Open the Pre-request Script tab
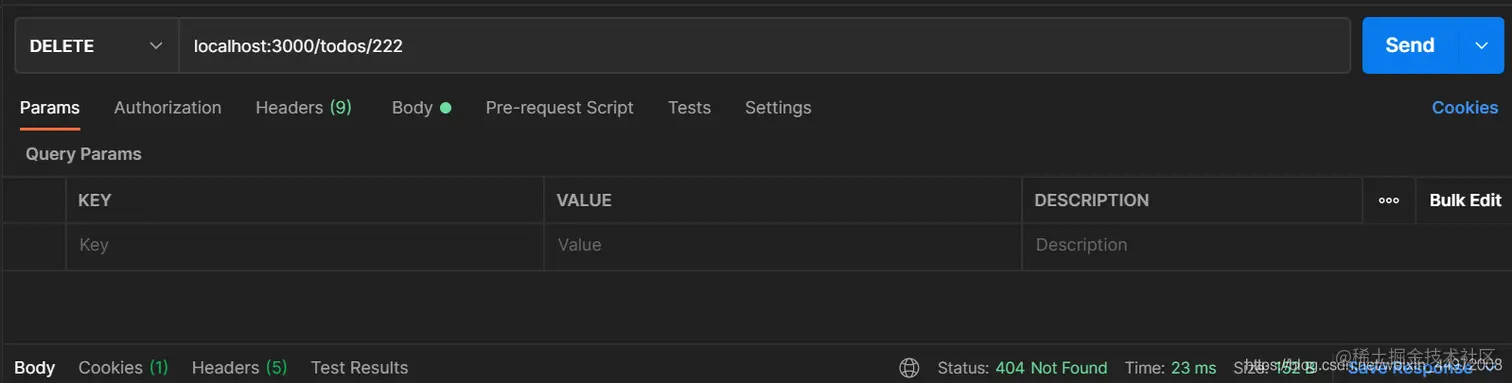This screenshot has width=1512, height=383. [560, 107]
